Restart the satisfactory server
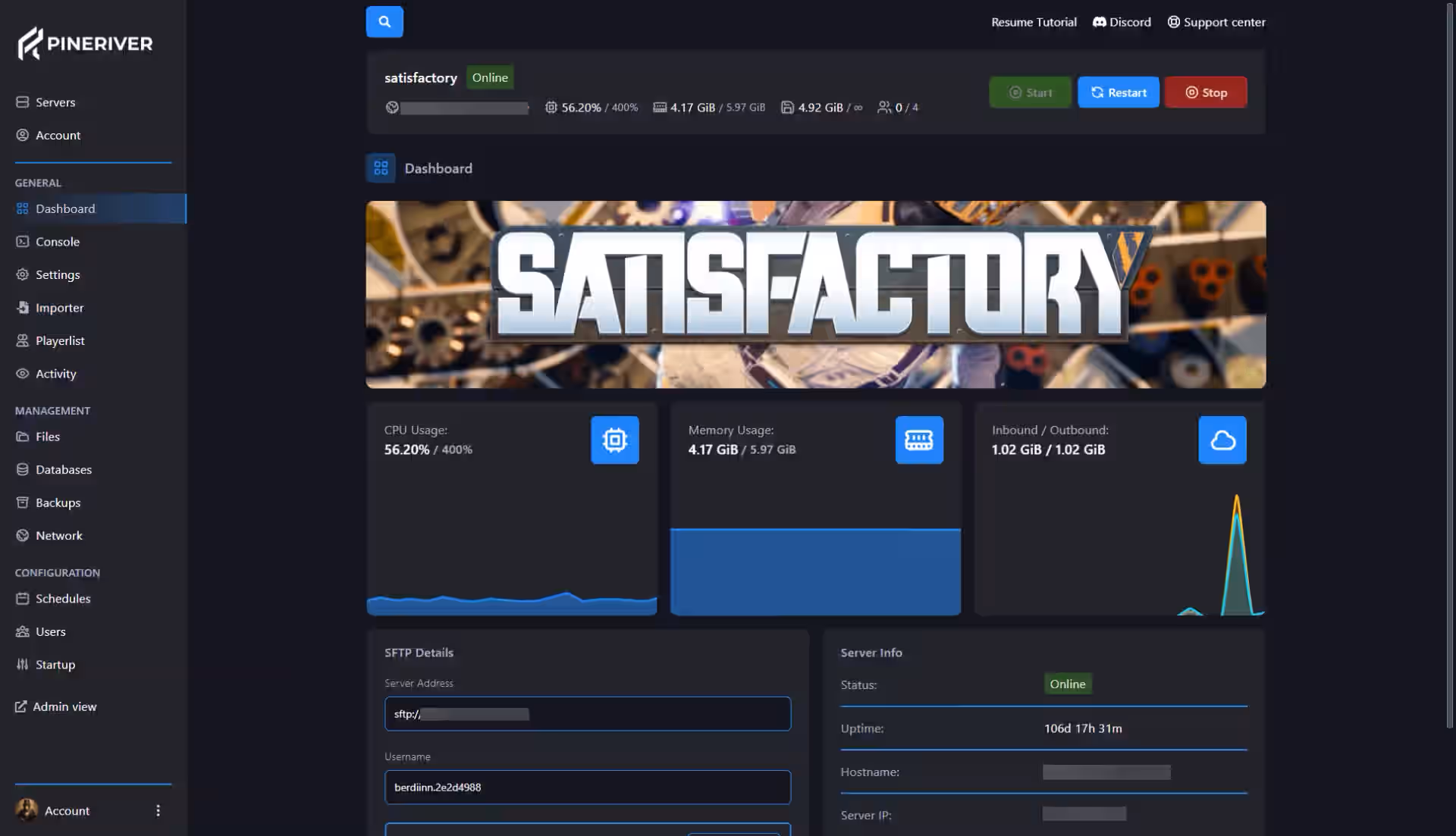1456x836 pixels. [x=1119, y=92]
